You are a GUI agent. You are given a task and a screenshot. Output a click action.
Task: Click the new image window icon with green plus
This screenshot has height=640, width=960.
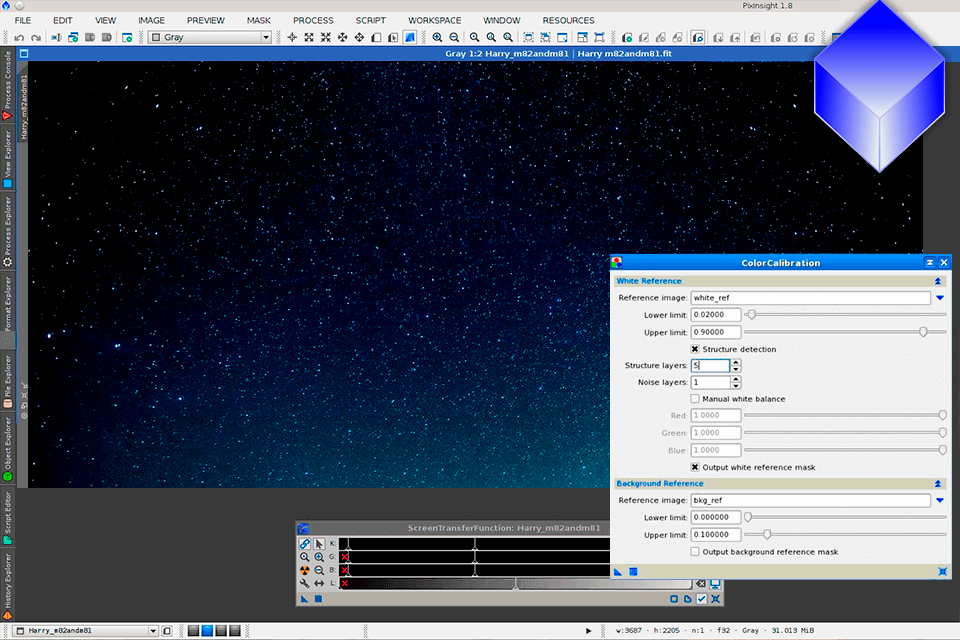tap(127, 37)
